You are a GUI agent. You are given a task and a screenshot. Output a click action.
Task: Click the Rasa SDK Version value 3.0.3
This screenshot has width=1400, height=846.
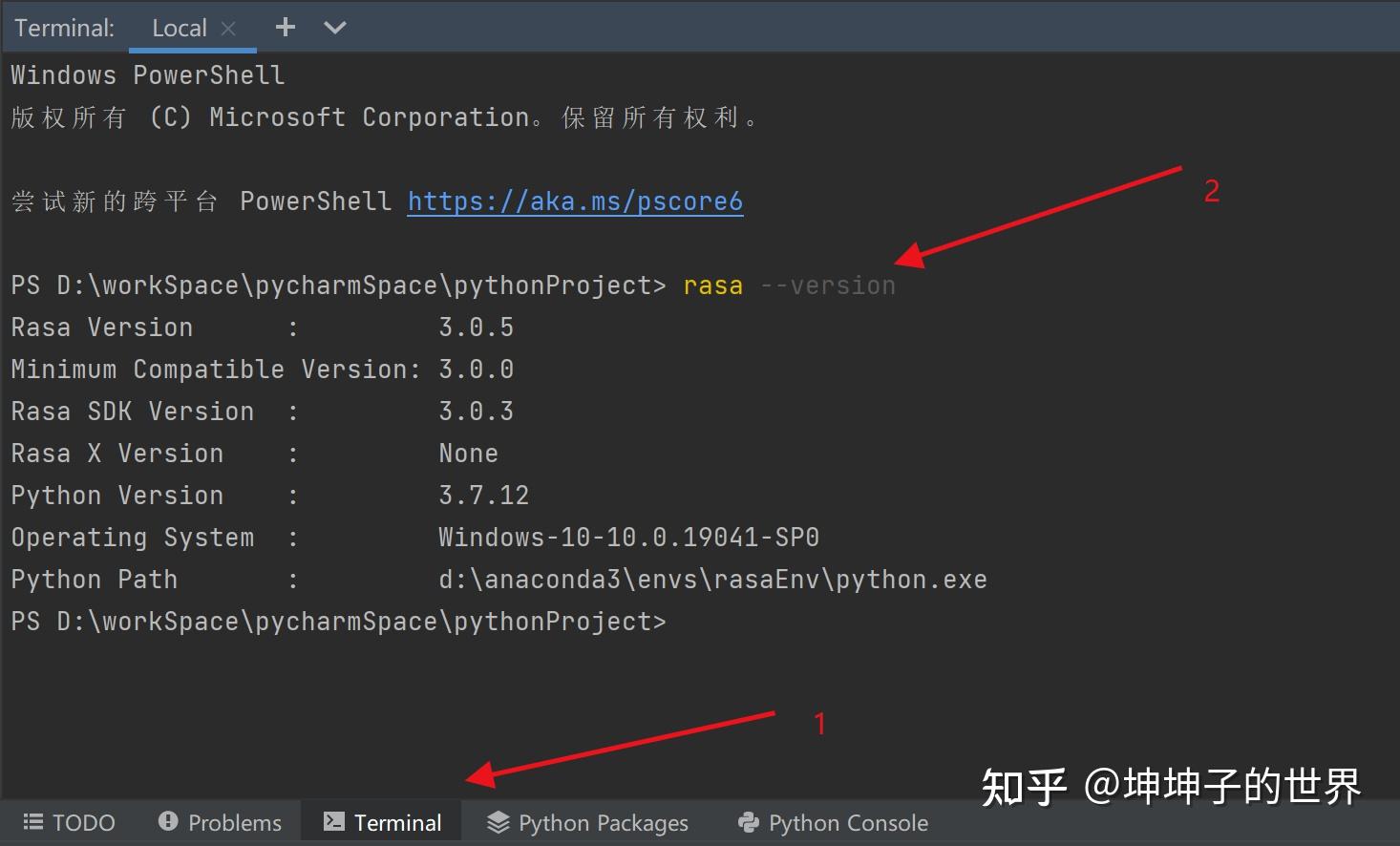click(476, 412)
